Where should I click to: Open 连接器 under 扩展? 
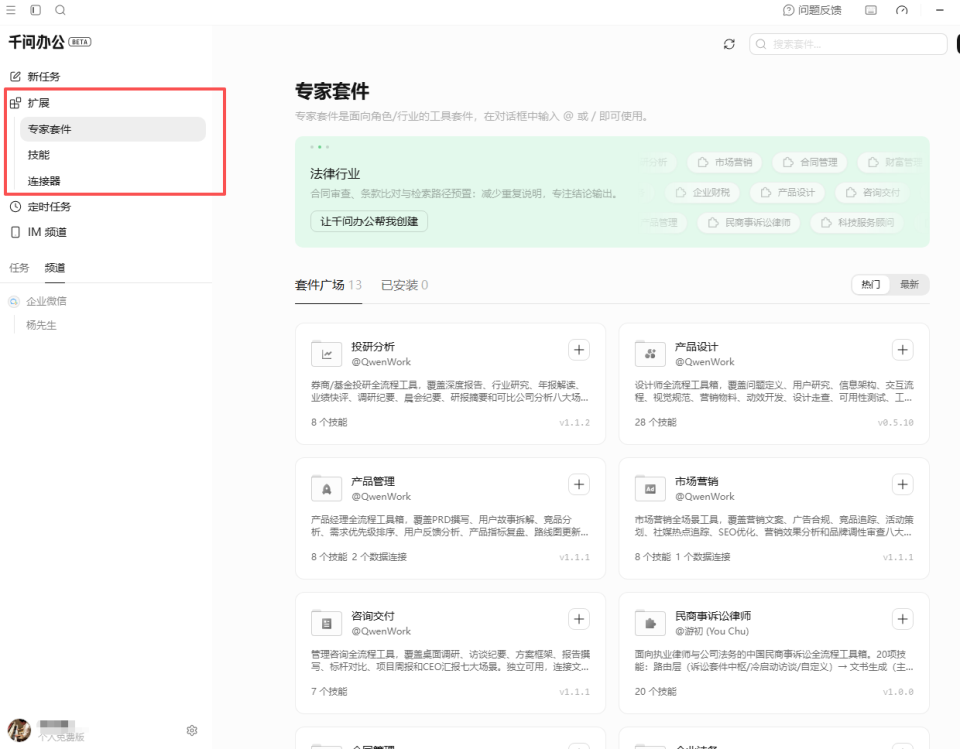click(x=44, y=181)
